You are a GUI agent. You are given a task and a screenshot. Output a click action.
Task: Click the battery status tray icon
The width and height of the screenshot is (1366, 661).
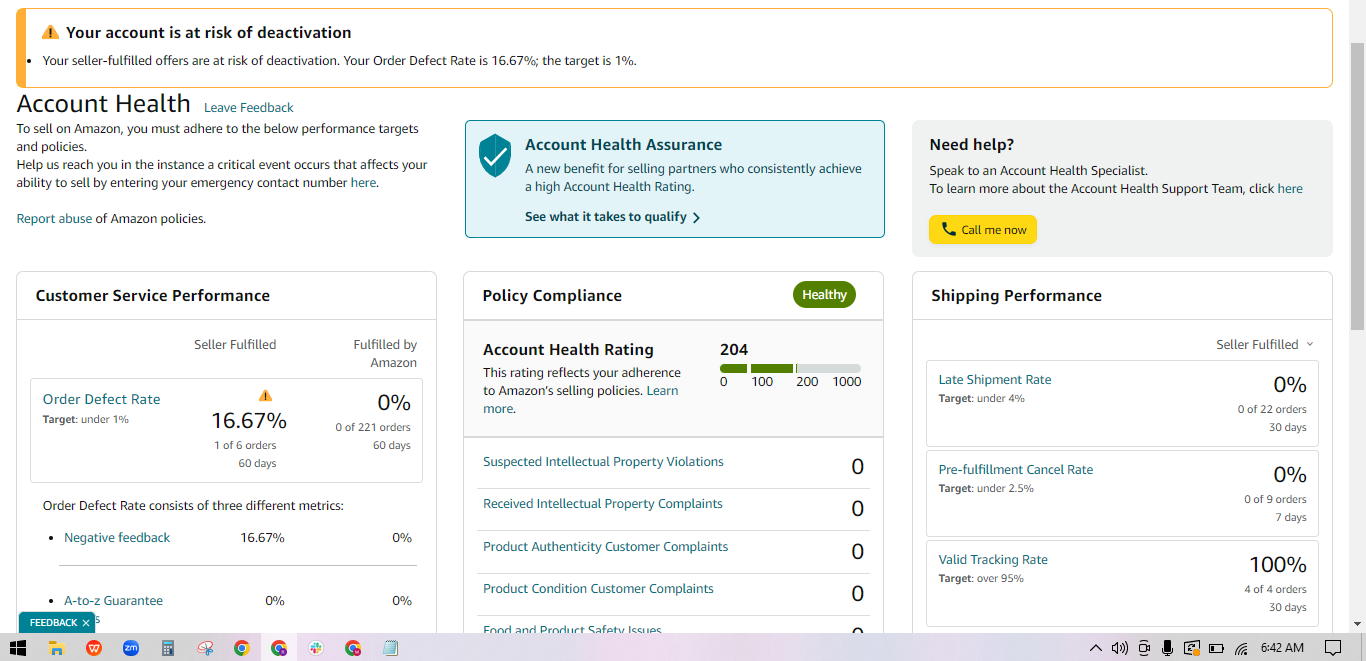pos(1216,648)
